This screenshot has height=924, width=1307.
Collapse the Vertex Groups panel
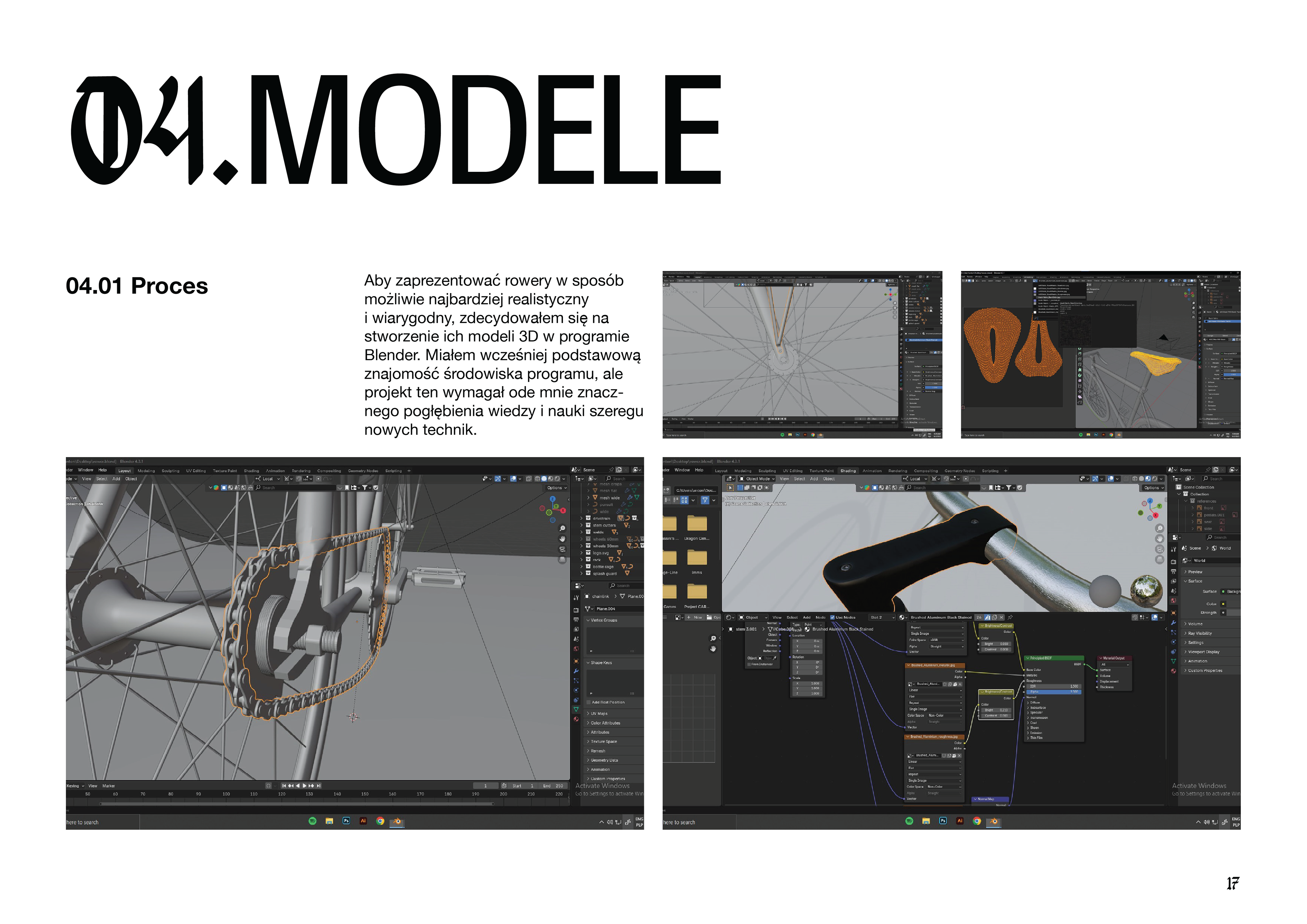(603, 620)
